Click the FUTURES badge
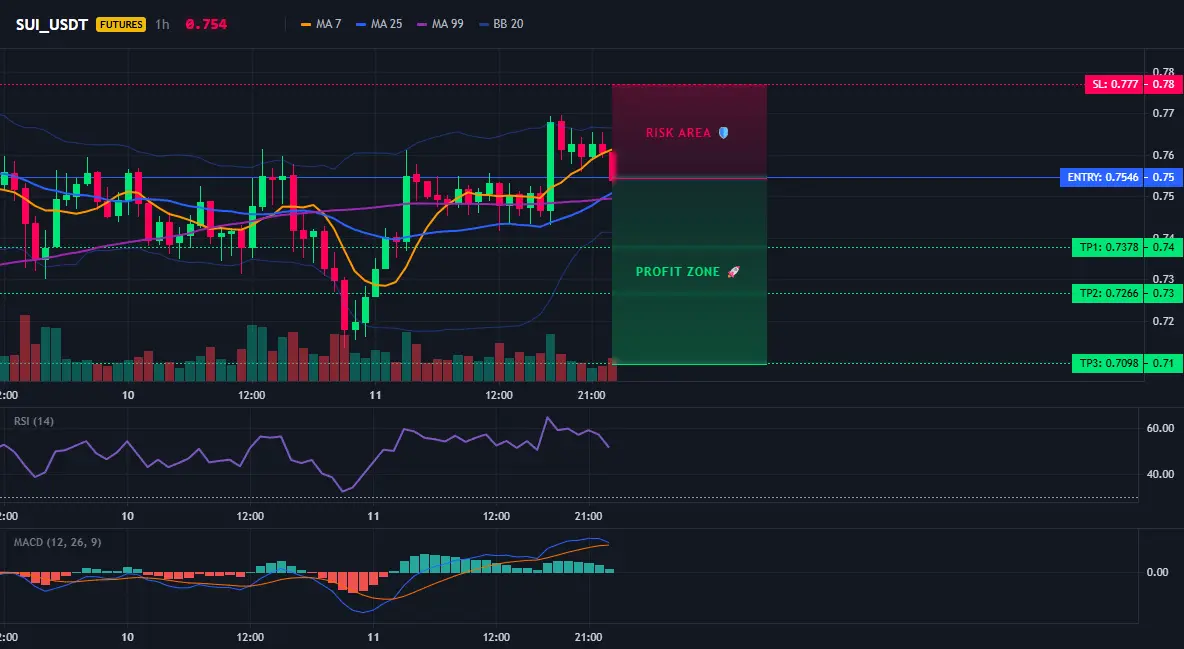Viewport: 1184px width, 649px height. [121, 24]
